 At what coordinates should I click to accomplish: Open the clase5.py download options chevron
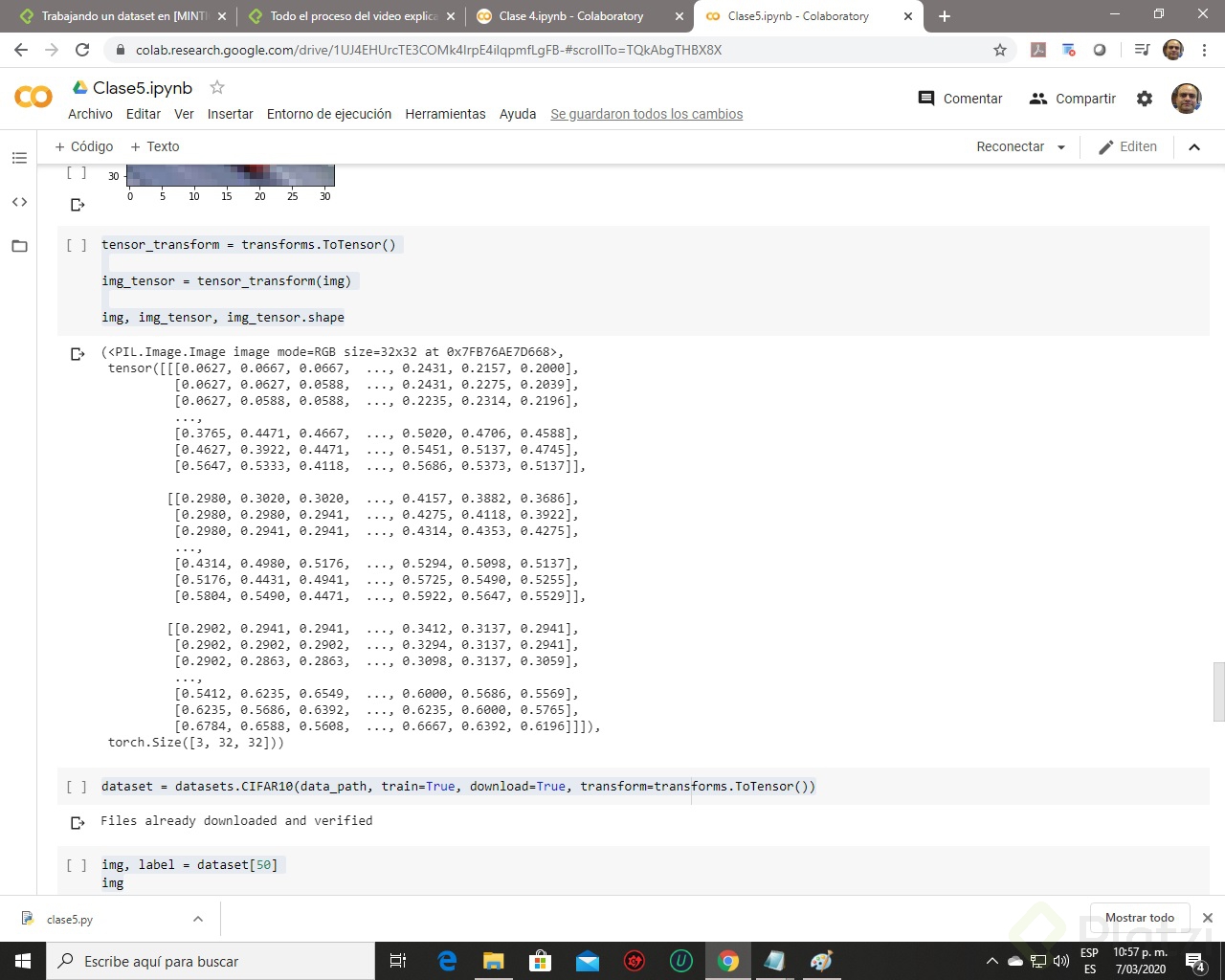(198, 919)
